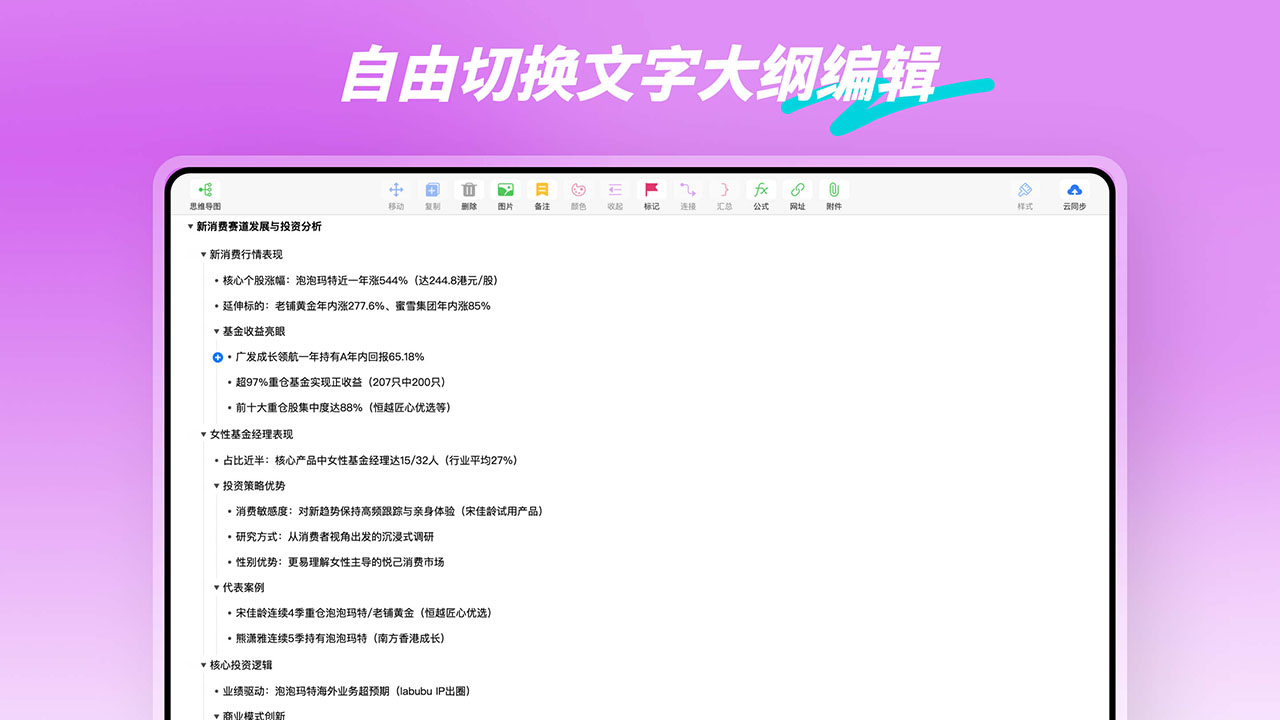Collapse the 代表案例 section triangle
1280x720 pixels.
pyautogui.click(x=218, y=587)
